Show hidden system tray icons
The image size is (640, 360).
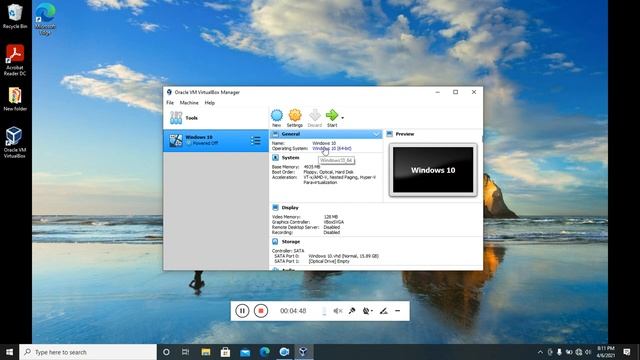[540, 352]
